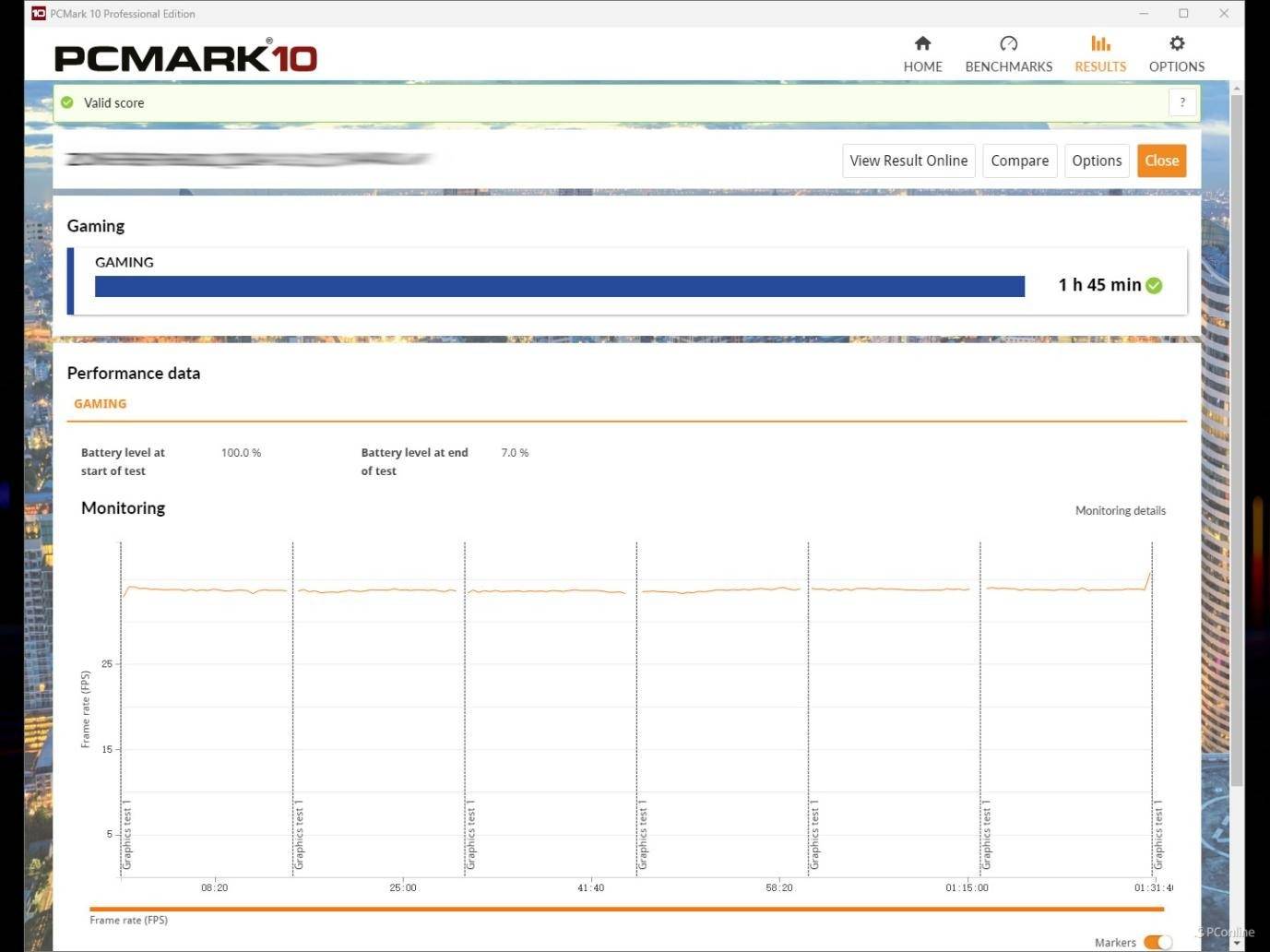Screen dimensions: 1270x952
Task: Close the result with orange Close button
Action: [x=1161, y=161]
